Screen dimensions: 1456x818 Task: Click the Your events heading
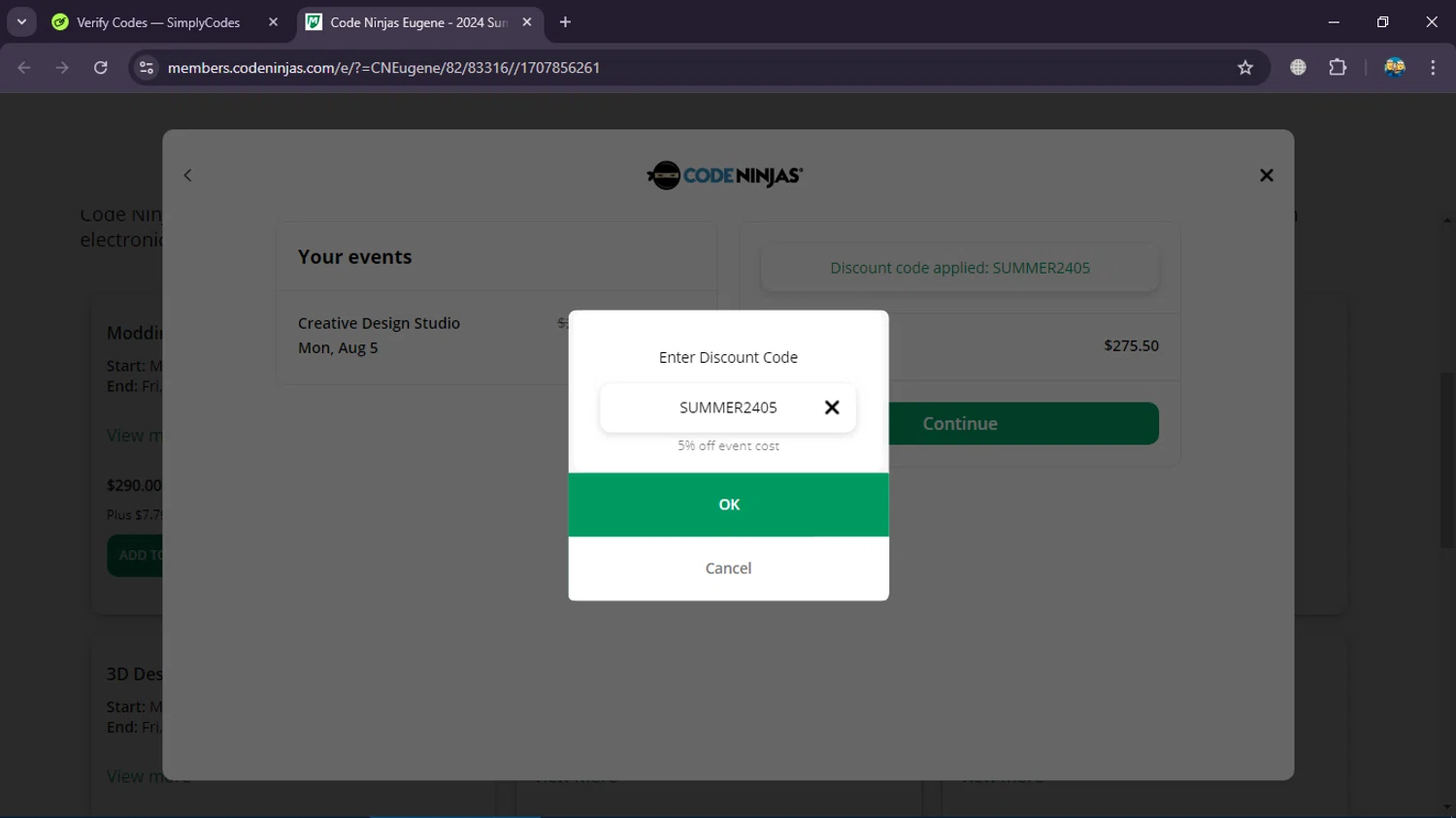354,257
